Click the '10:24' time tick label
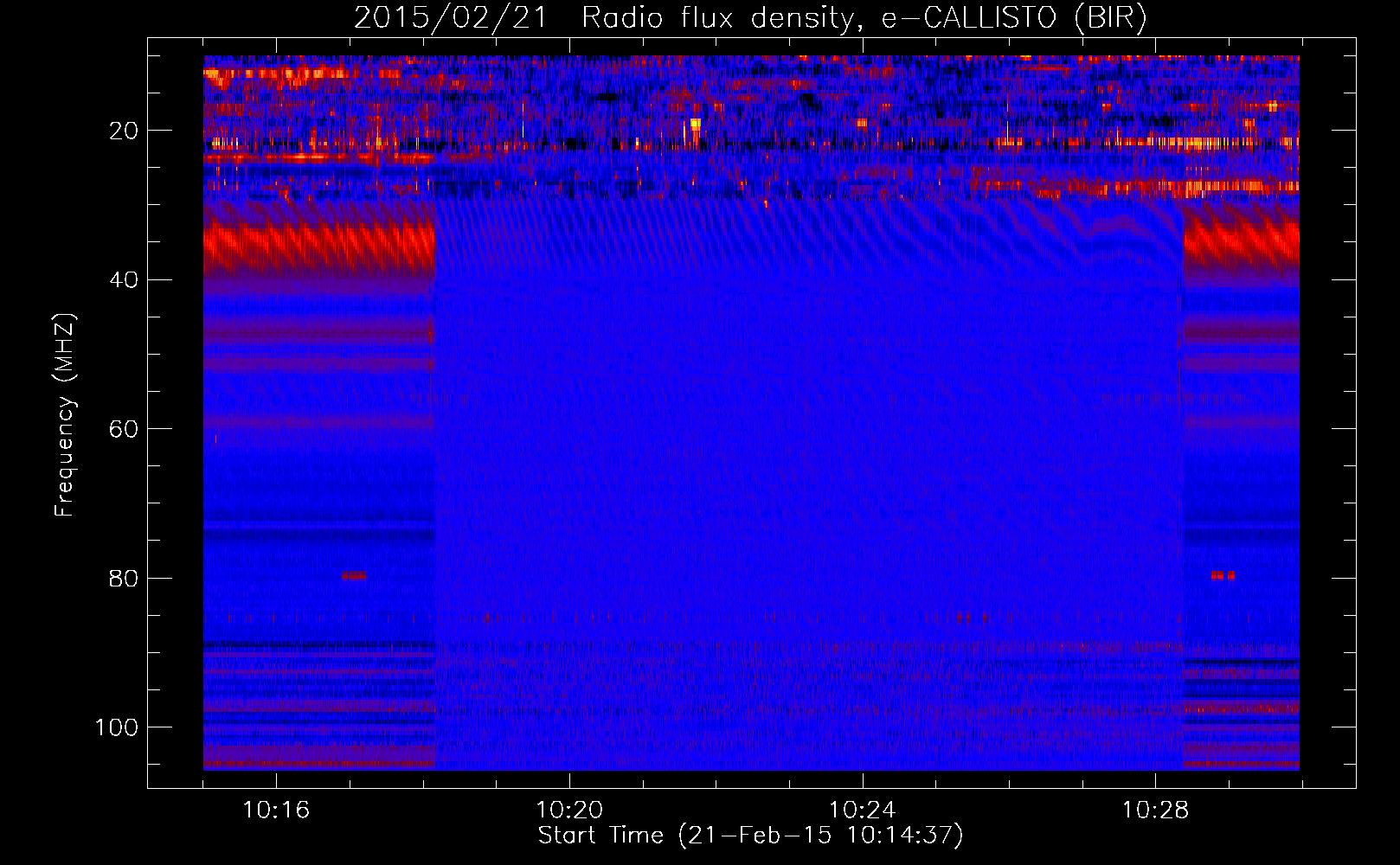The height and width of the screenshot is (865, 1400). [x=862, y=810]
